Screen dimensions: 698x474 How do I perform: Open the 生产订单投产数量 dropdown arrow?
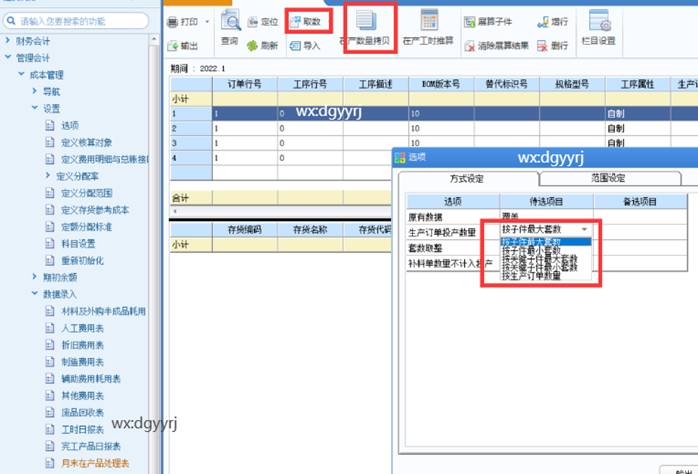pos(585,229)
